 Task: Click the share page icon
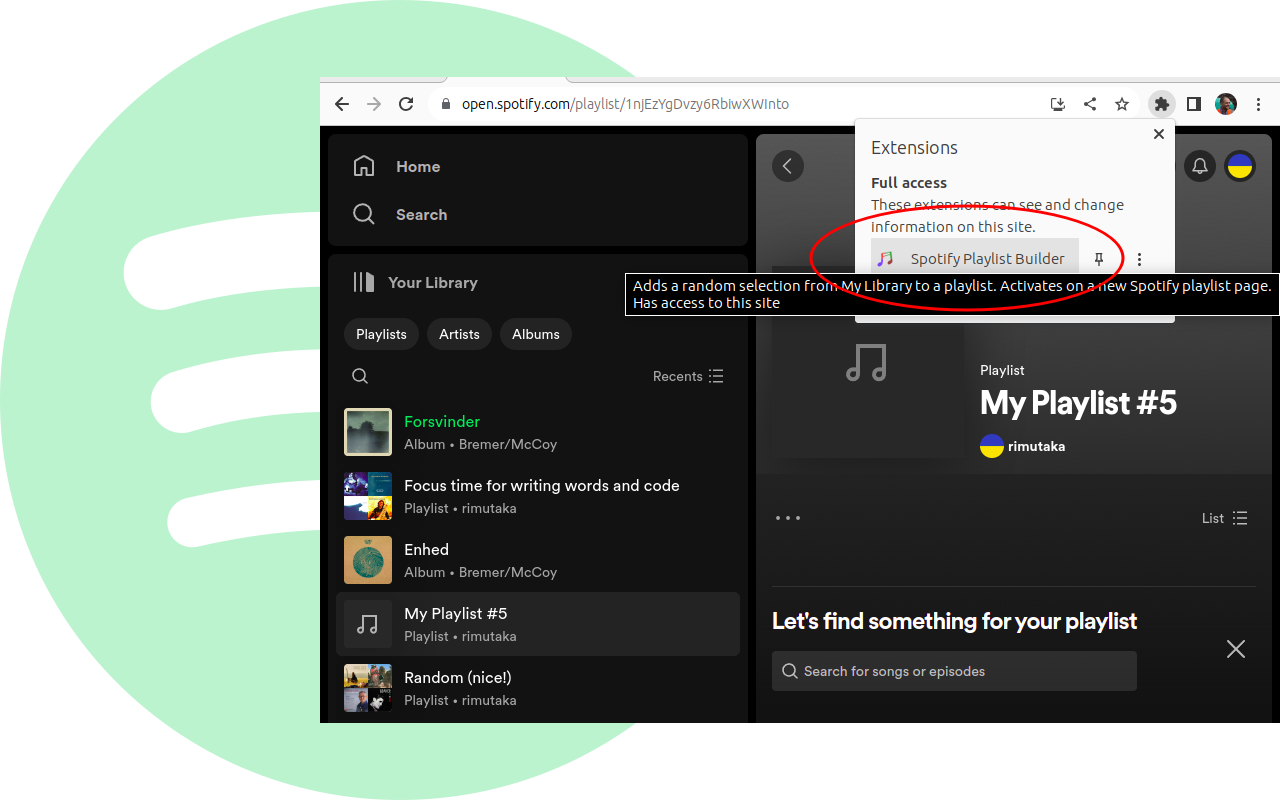1090,104
